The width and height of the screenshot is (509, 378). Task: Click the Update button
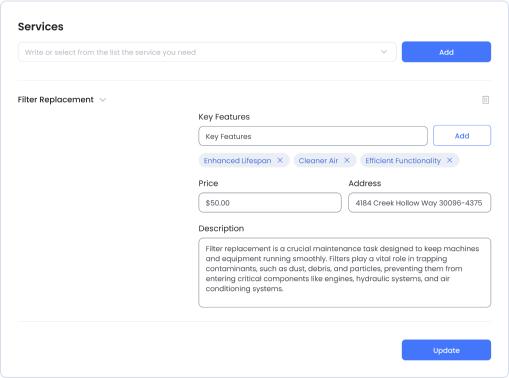tap(446, 350)
